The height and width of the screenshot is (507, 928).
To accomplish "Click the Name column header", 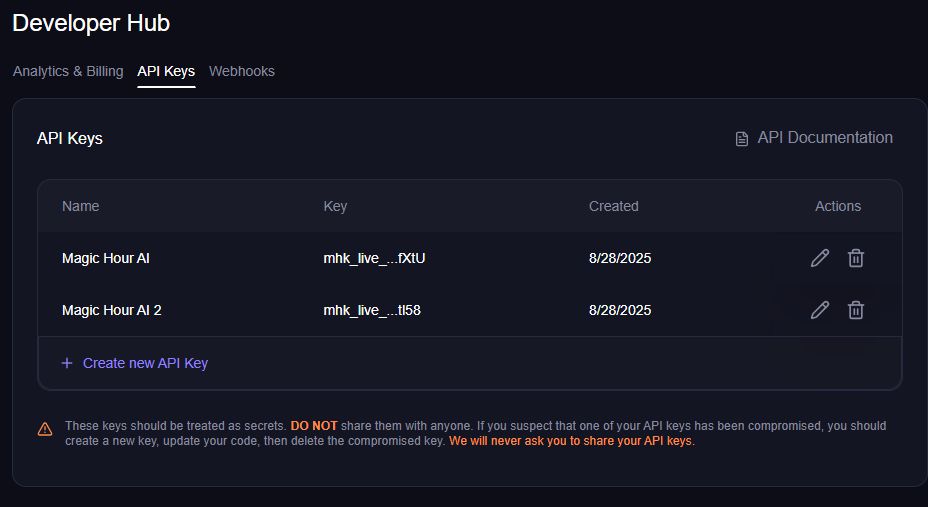I will [x=81, y=206].
